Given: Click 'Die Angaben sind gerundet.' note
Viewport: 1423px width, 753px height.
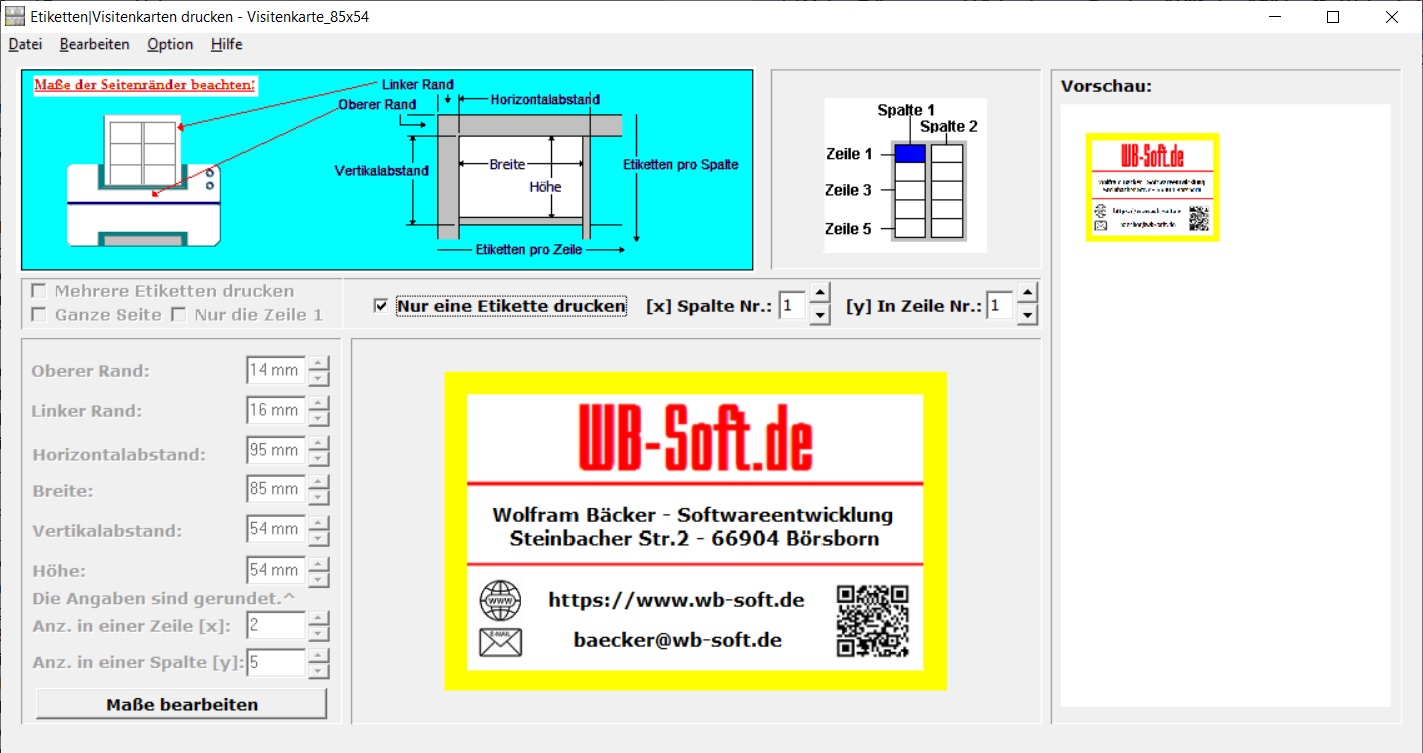Looking at the screenshot, I should point(164,599).
